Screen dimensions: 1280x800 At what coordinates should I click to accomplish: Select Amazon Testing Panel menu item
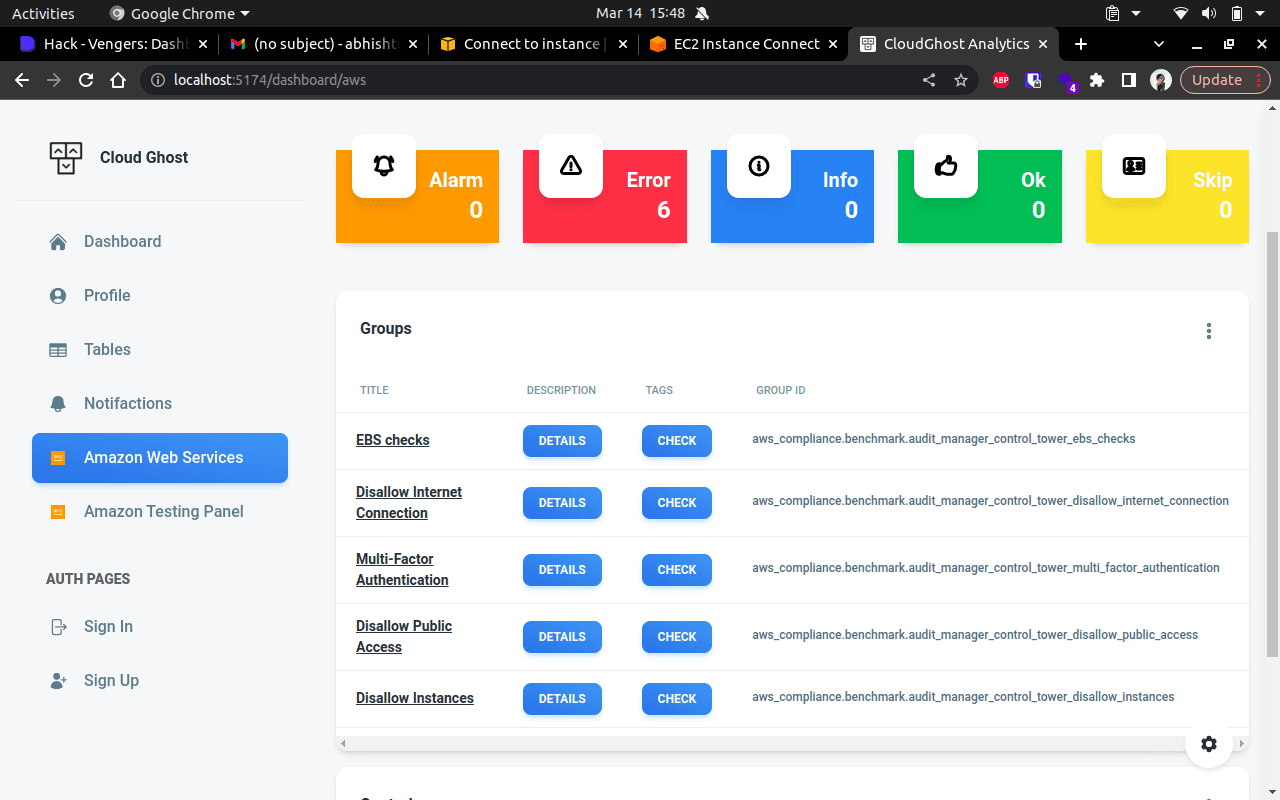click(x=160, y=512)
